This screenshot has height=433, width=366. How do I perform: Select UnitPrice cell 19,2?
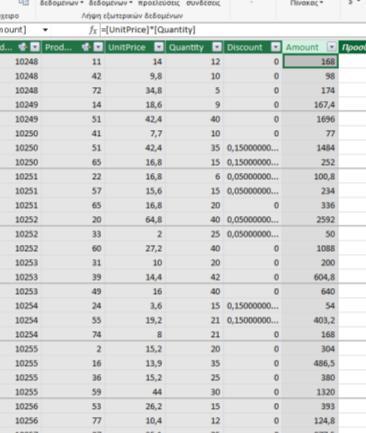click(135, 320)
